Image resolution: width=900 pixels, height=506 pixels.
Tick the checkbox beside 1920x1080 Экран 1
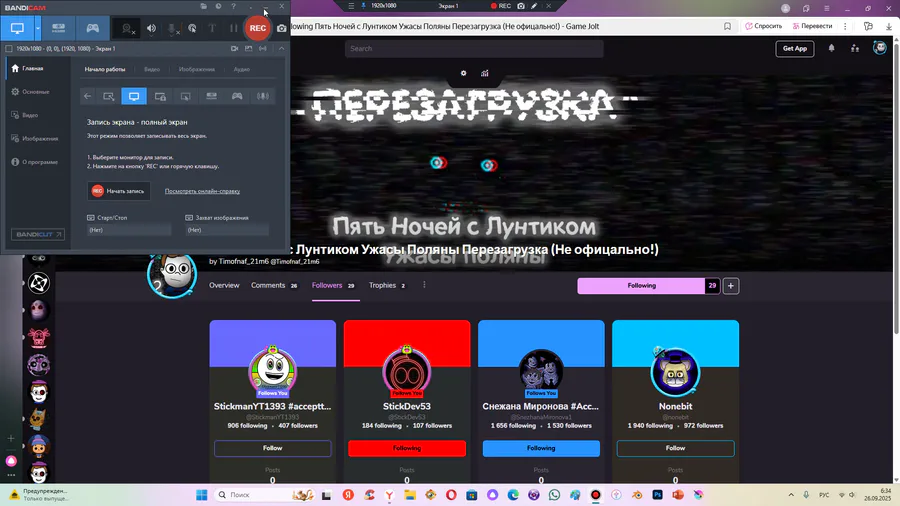click(9, 49)
